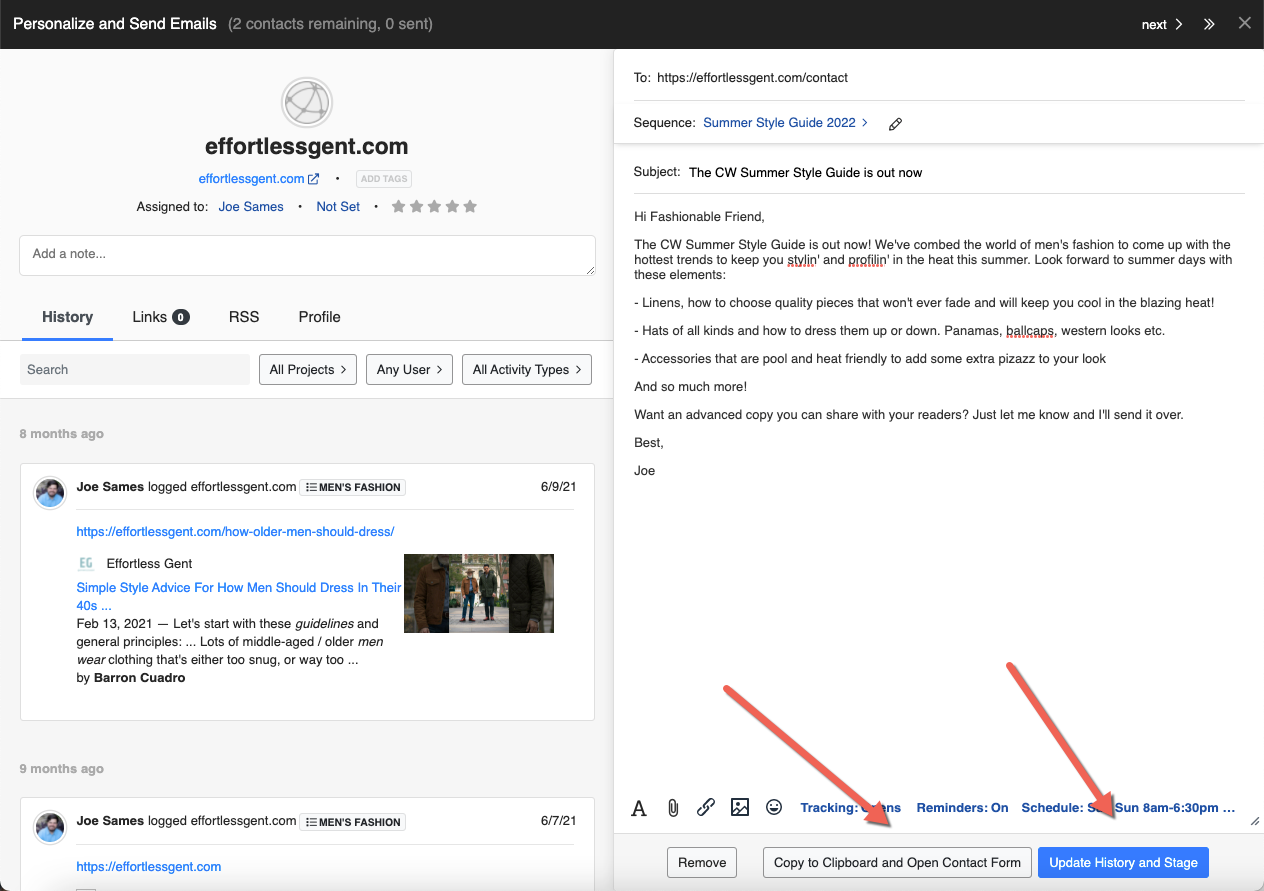
Task: Click Copy to Clipboard and Open Contact Form
Action: click(897, 863)
